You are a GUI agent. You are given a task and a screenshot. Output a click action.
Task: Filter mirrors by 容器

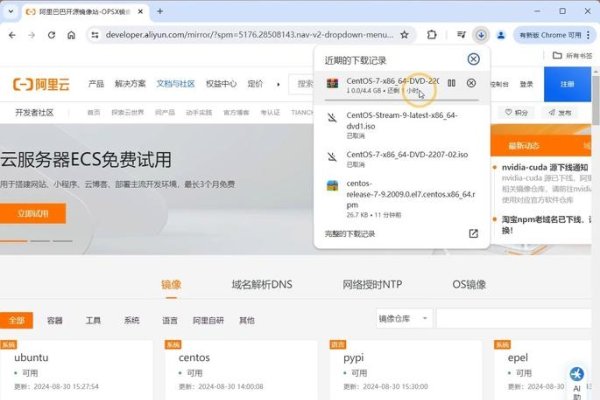(x=55, y=320)
